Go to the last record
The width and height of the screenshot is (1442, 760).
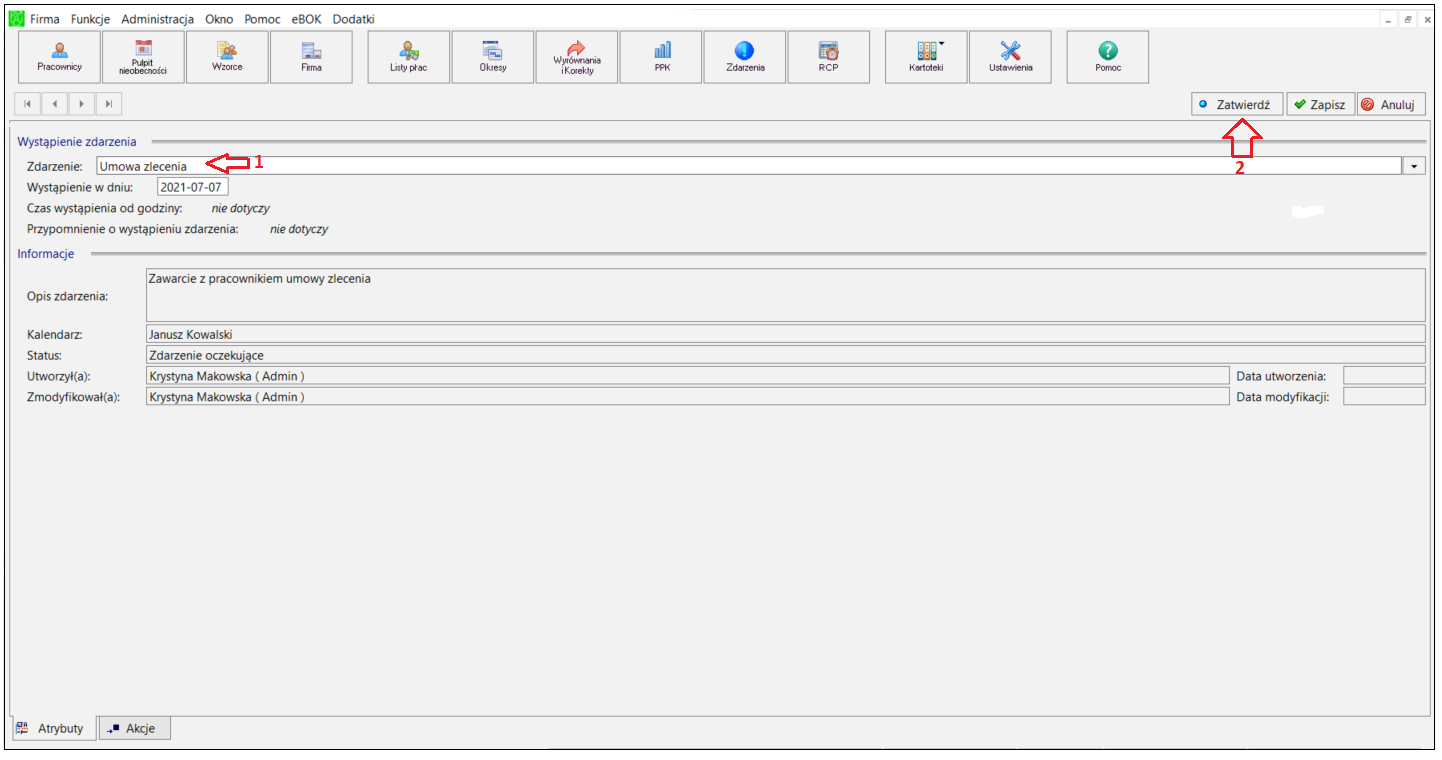[108, 104]
